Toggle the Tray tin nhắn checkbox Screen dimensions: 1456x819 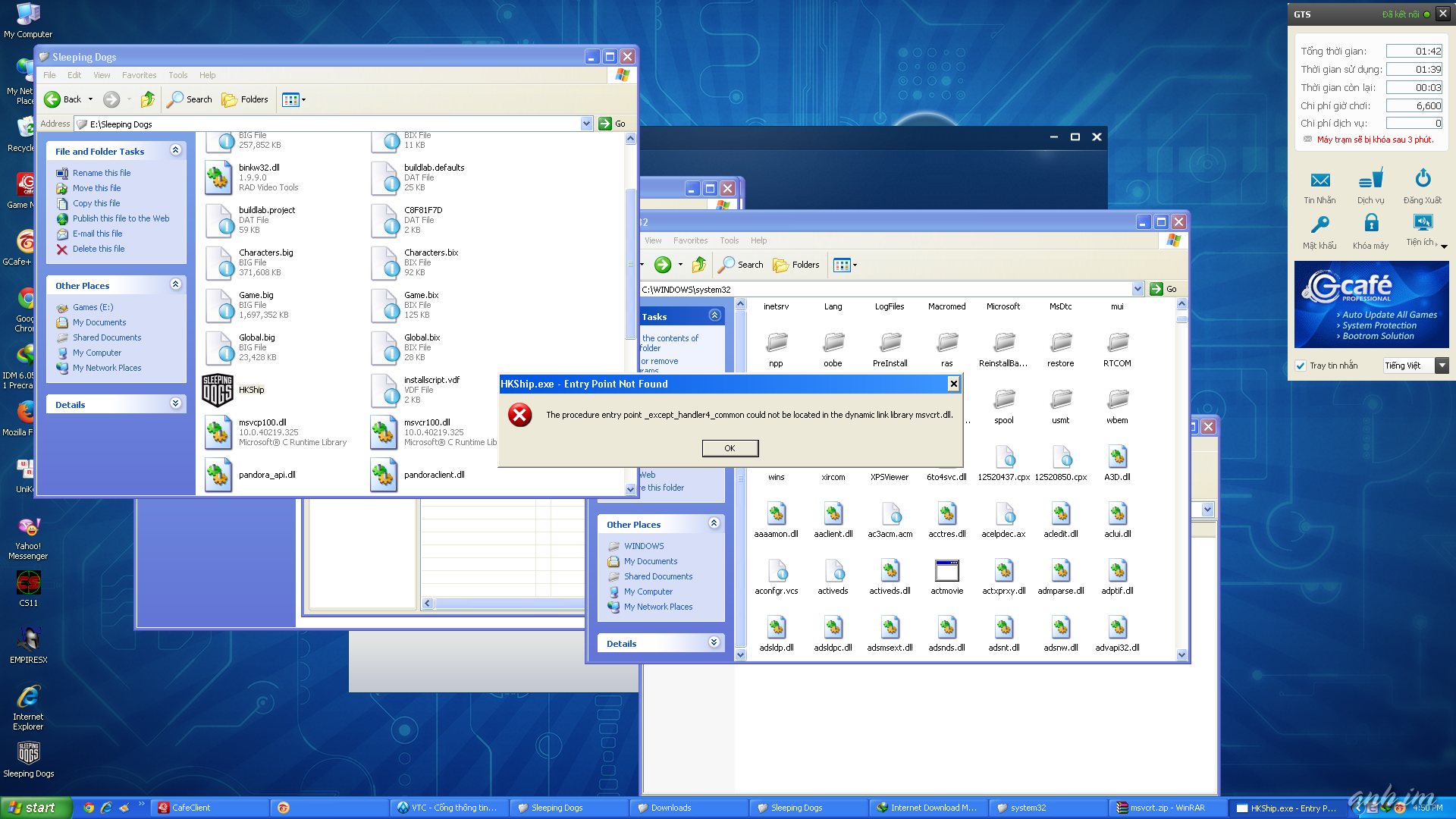[1301, 366]
